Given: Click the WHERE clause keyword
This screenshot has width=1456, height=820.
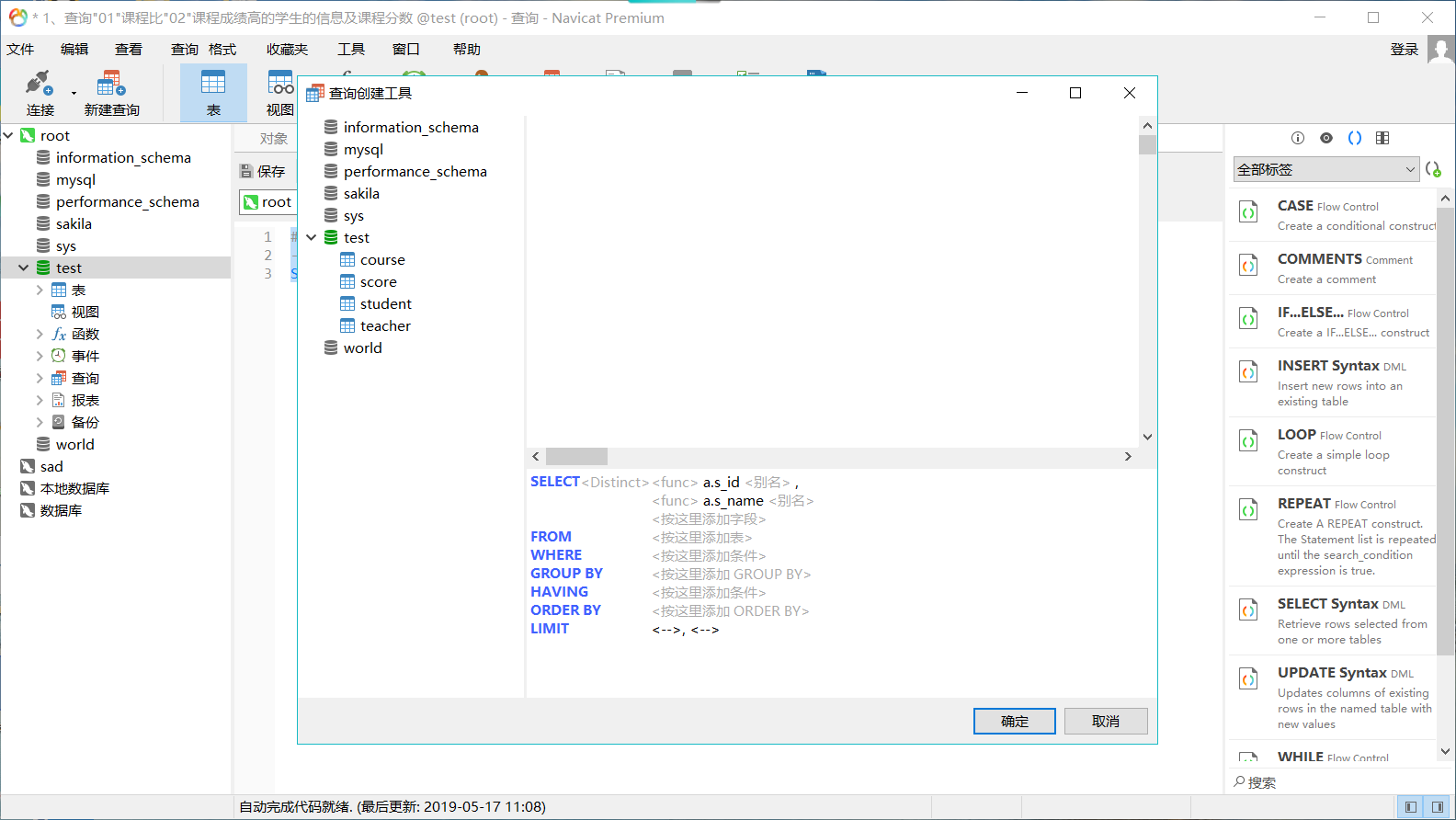Looking at the screenshot, I should point(556,555).
